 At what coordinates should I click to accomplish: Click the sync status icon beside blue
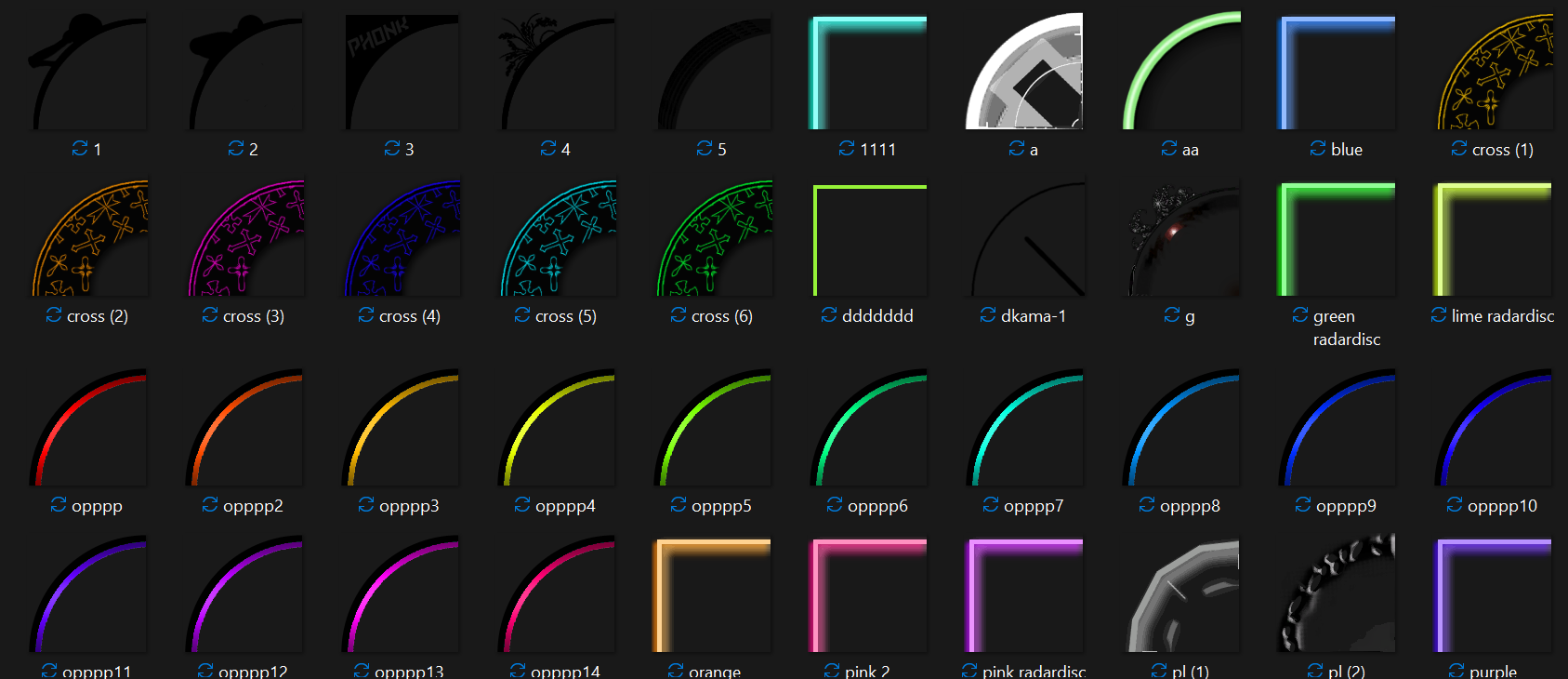click(1318, 149)
